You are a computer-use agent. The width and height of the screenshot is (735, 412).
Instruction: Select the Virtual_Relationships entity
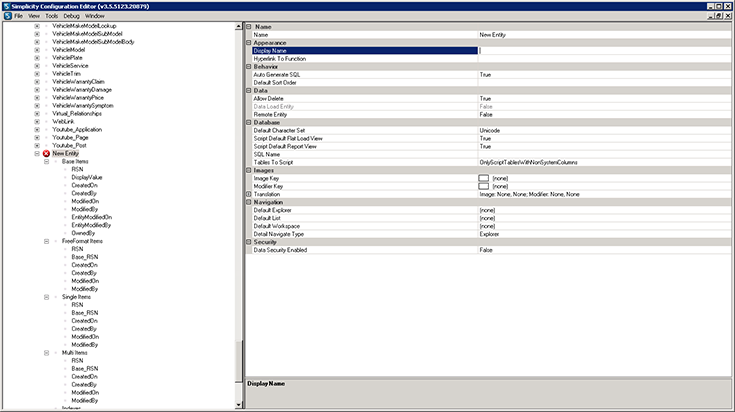coord(77,113)
